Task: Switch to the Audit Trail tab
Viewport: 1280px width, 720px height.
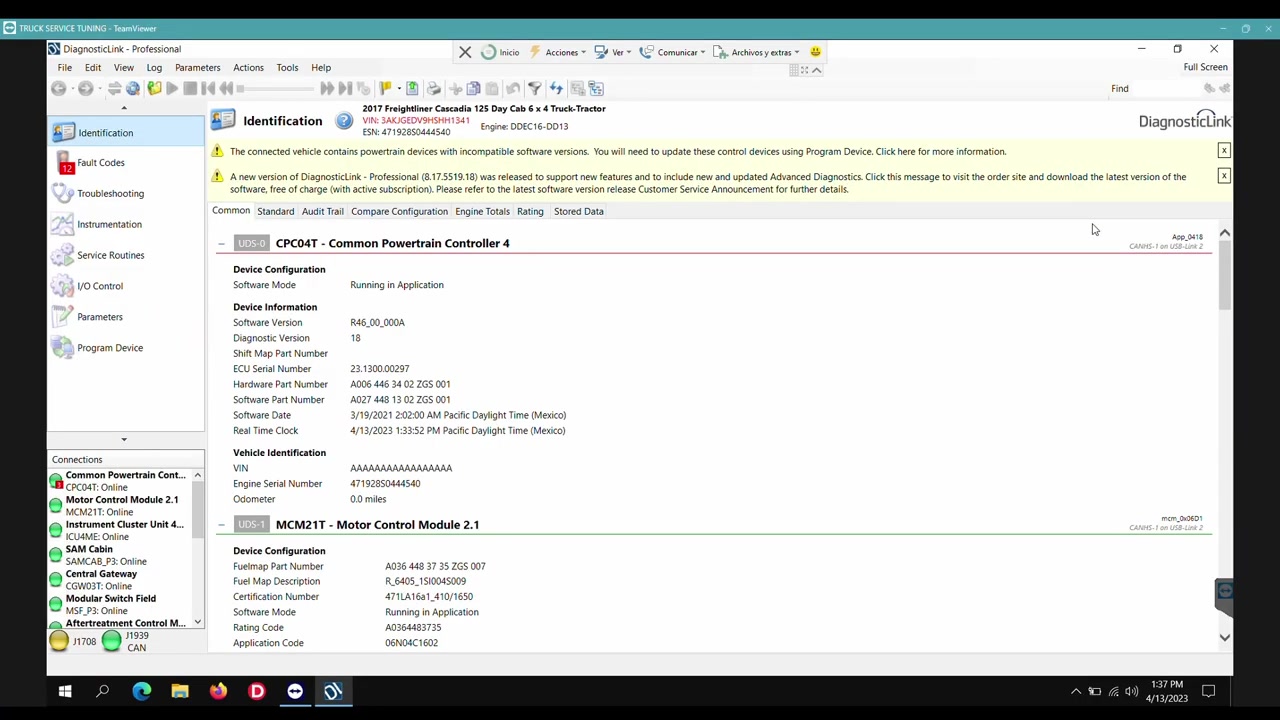Action: click(322, 211)
